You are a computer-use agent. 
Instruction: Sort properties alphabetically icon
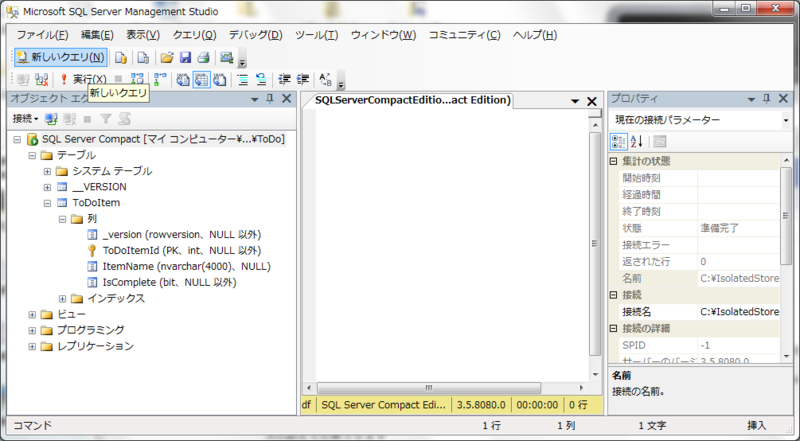(x=637, y=141)
